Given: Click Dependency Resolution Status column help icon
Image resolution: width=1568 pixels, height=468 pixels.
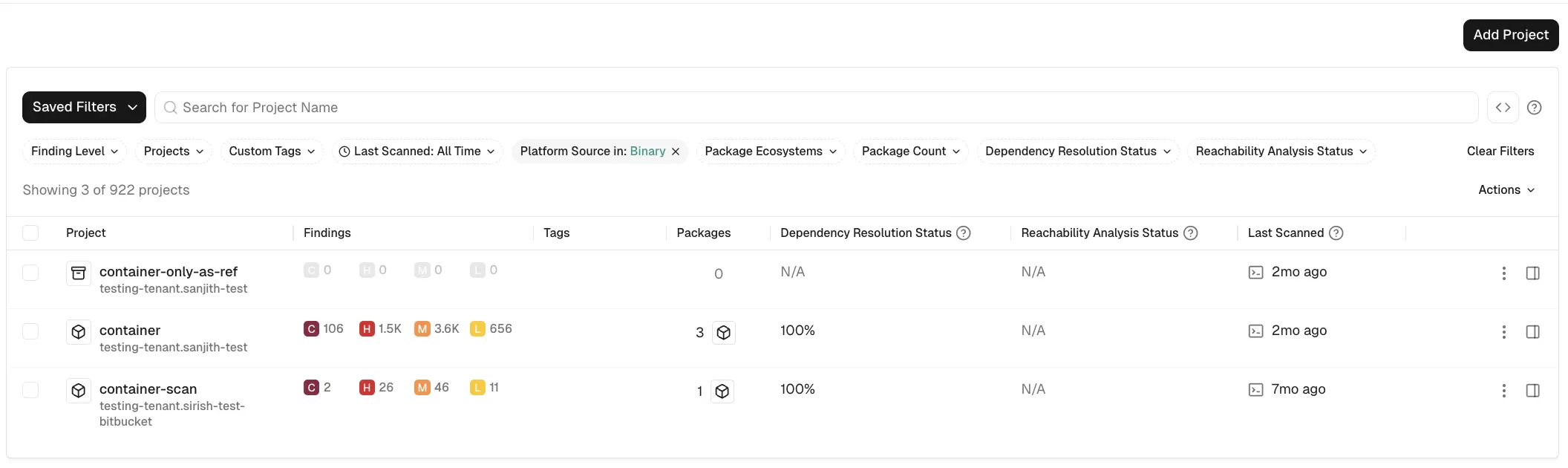Looking at the screenshot, I should 964,233.
